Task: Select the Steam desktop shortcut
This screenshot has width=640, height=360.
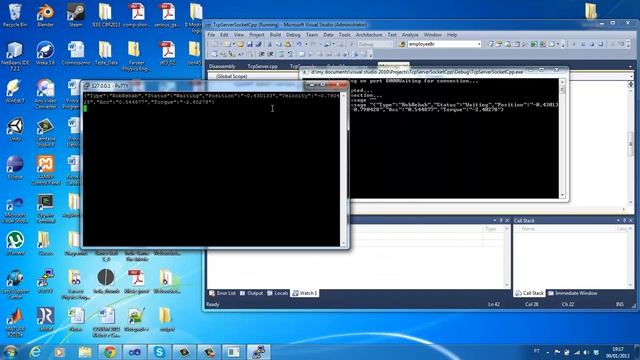Action: [x=76, y=16]
